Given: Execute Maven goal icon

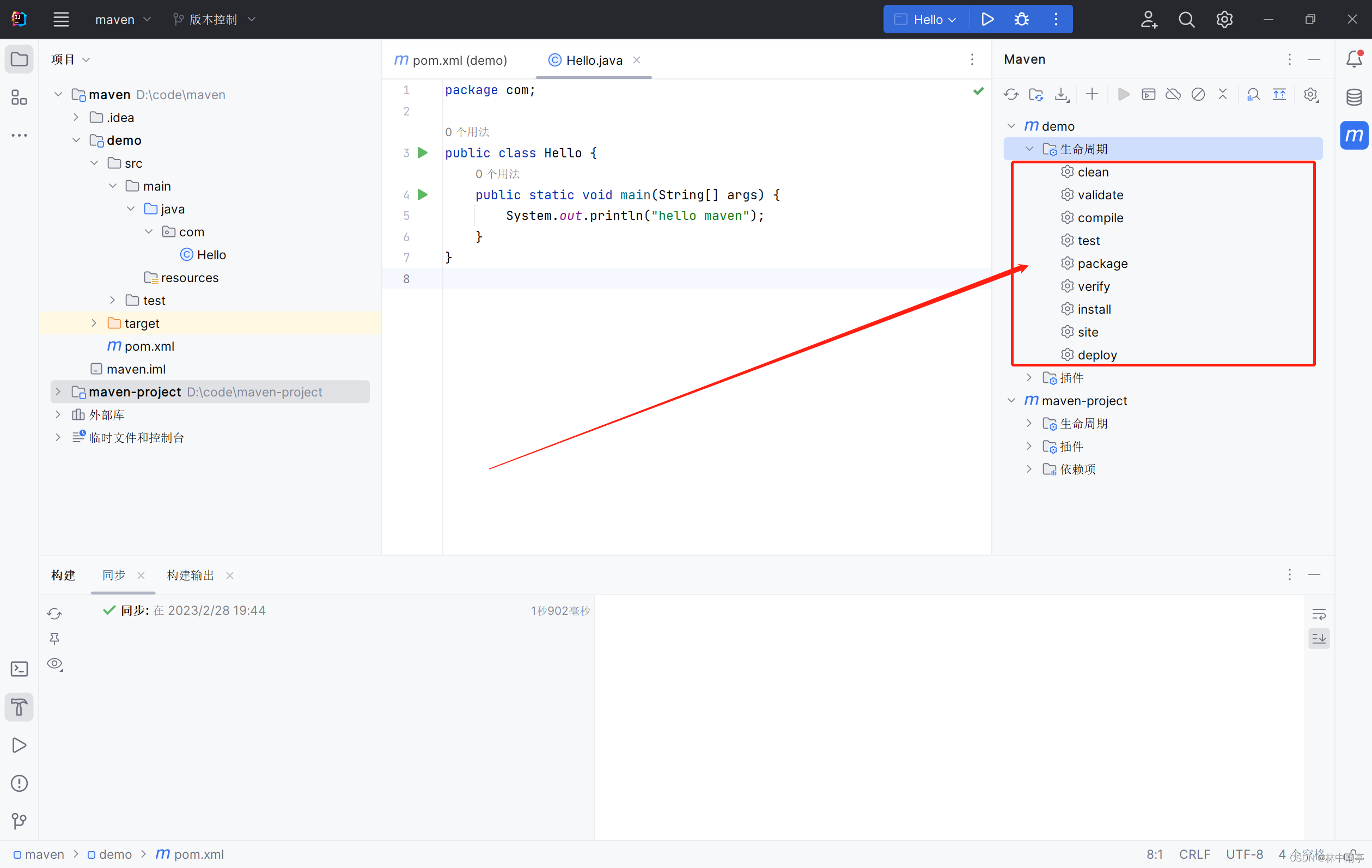Looking at the screenshot, I should tap(1148, 95).
